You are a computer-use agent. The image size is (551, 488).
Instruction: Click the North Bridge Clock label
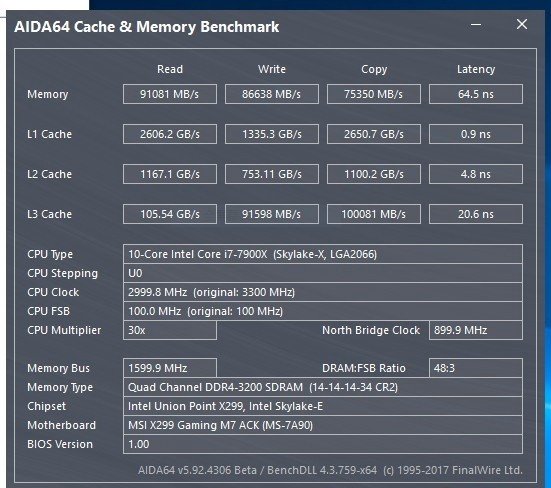coord(371,330)
